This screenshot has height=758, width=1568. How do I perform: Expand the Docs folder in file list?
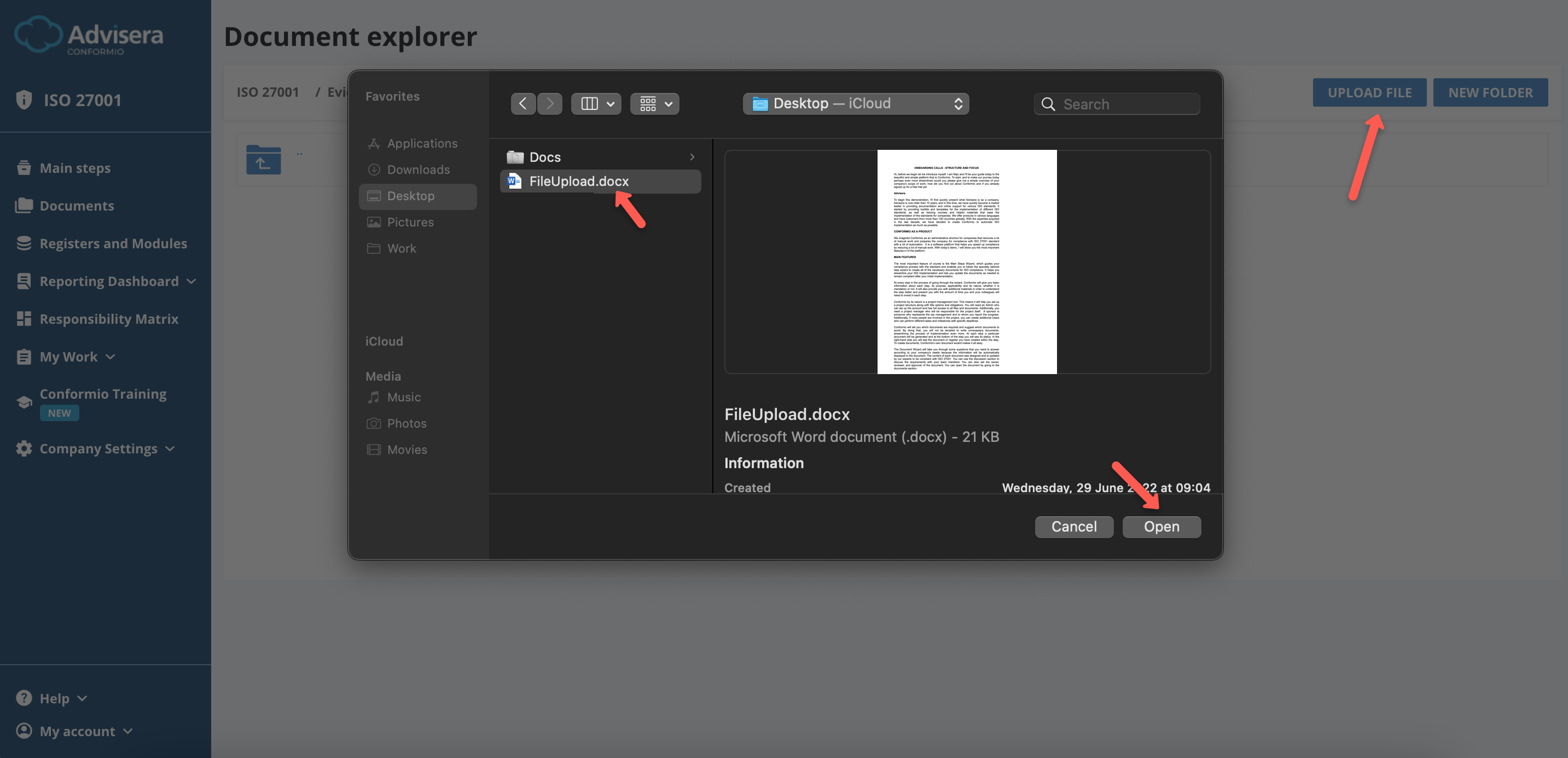click(x=692, y=156)
